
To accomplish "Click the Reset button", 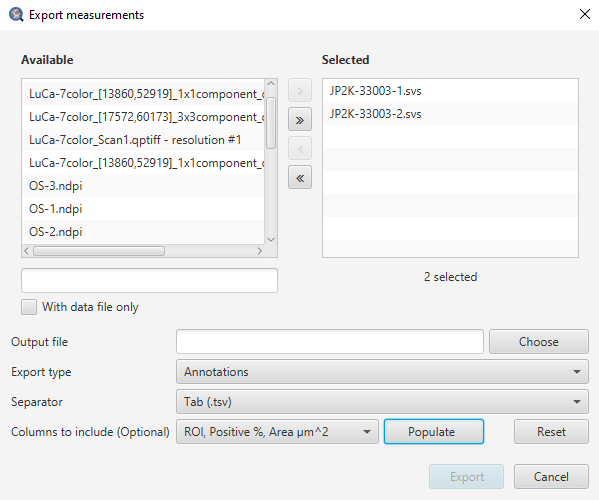I will click(x=551, y=432).
